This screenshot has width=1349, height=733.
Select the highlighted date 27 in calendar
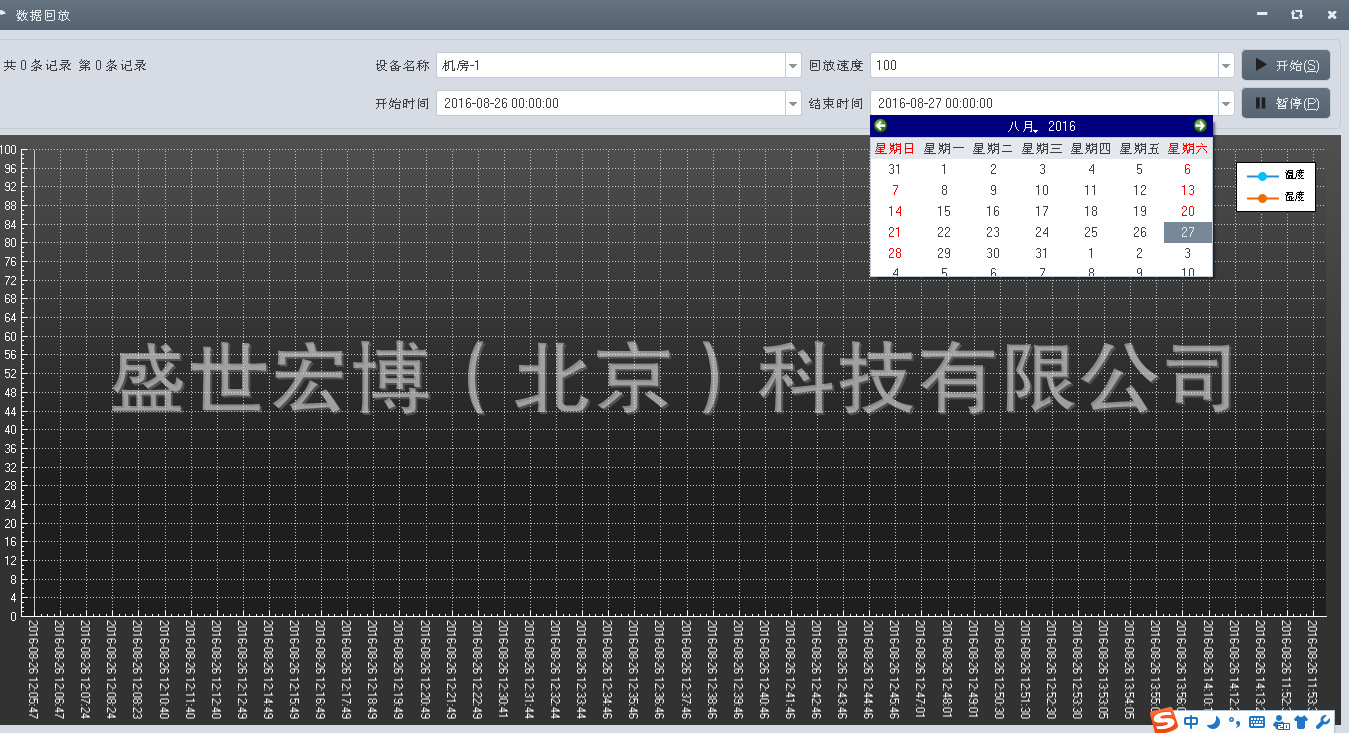1188,232
